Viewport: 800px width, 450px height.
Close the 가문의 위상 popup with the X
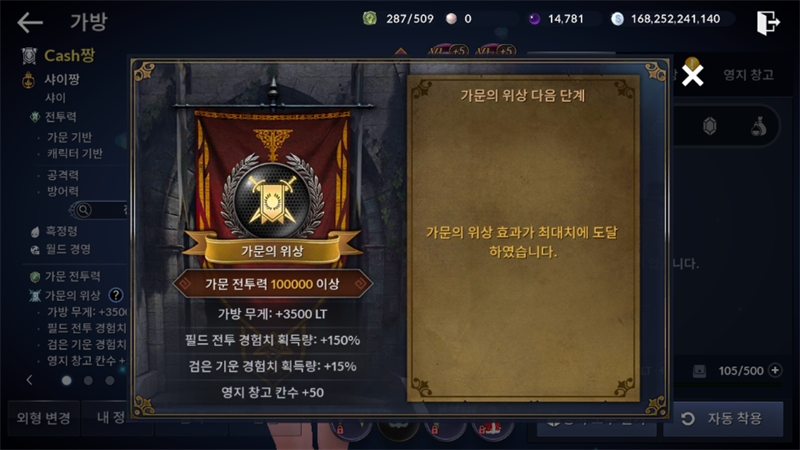692,76
